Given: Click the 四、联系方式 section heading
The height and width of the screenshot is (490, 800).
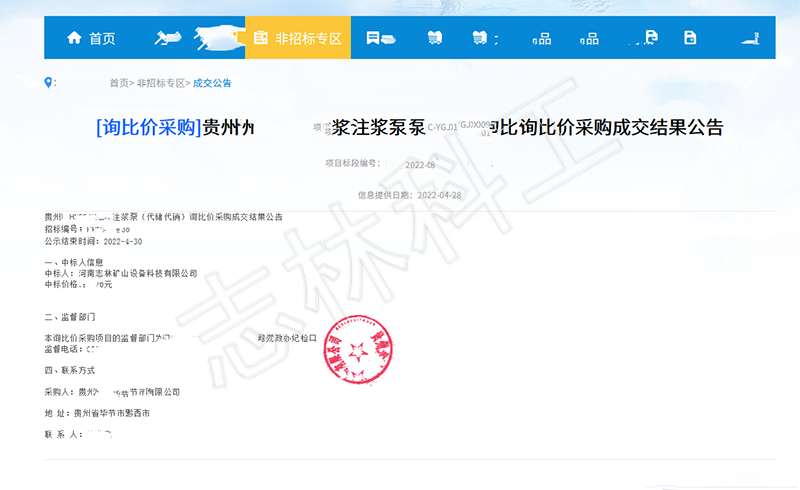Looking at the screenshot, I should click(x=70, y=370).
